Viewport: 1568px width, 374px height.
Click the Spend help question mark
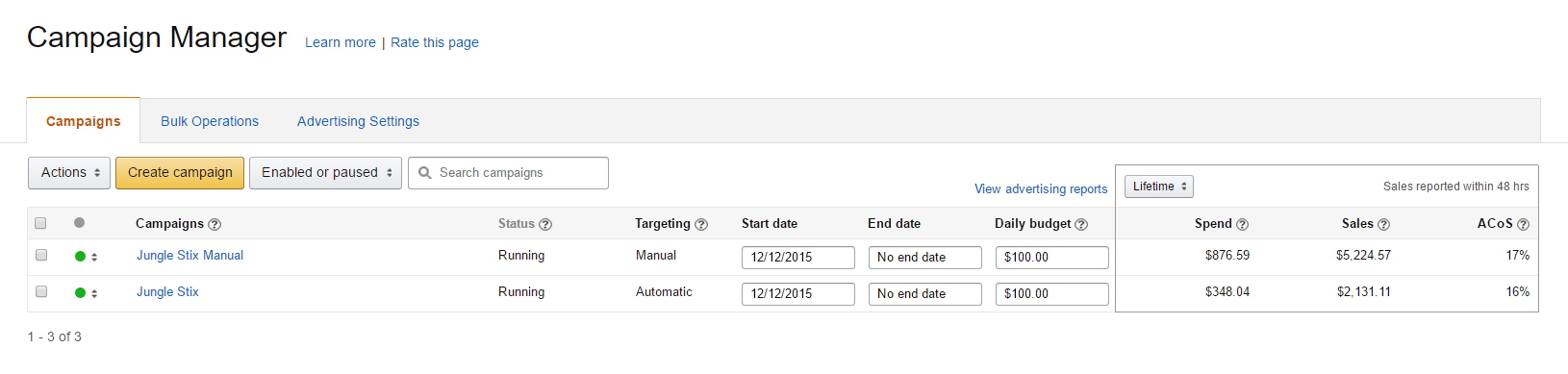point(1242,224)
